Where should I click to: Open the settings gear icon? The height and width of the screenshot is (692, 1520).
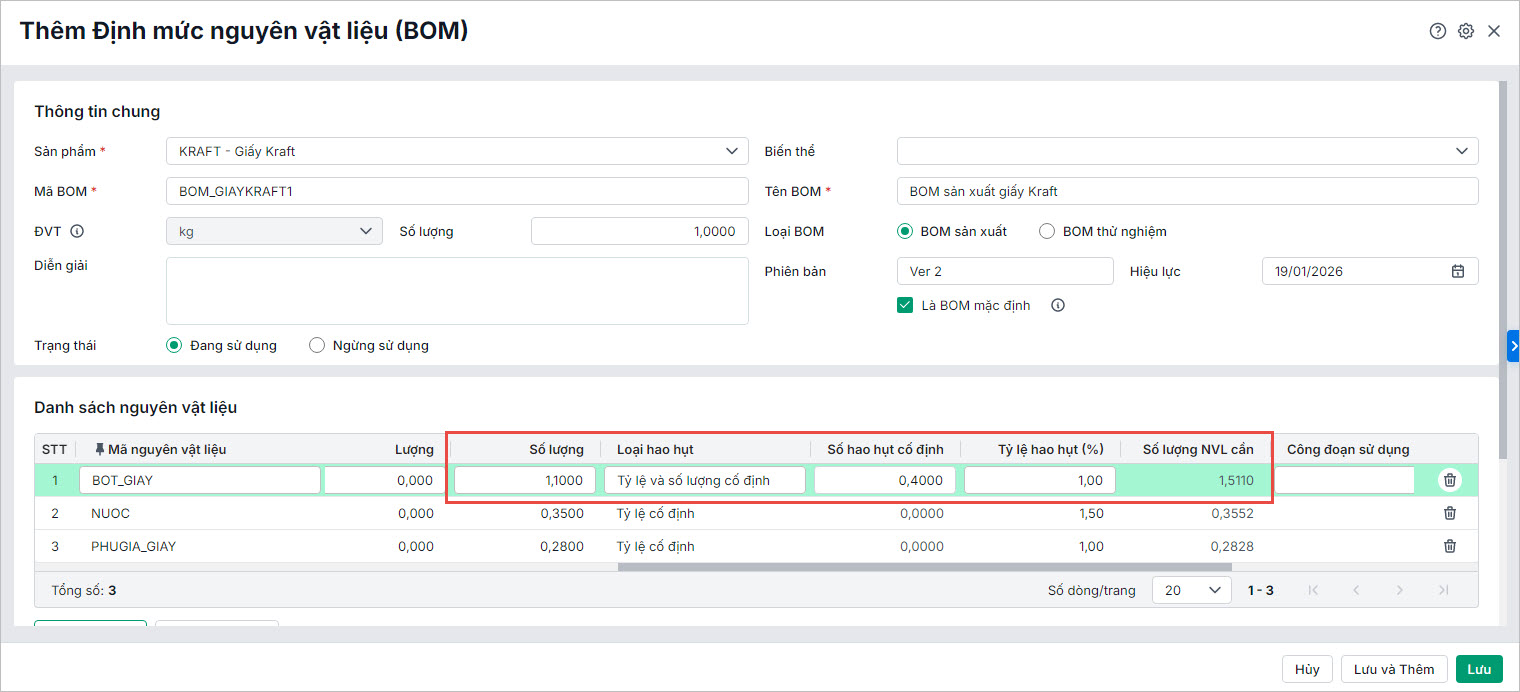(1465, 31)
